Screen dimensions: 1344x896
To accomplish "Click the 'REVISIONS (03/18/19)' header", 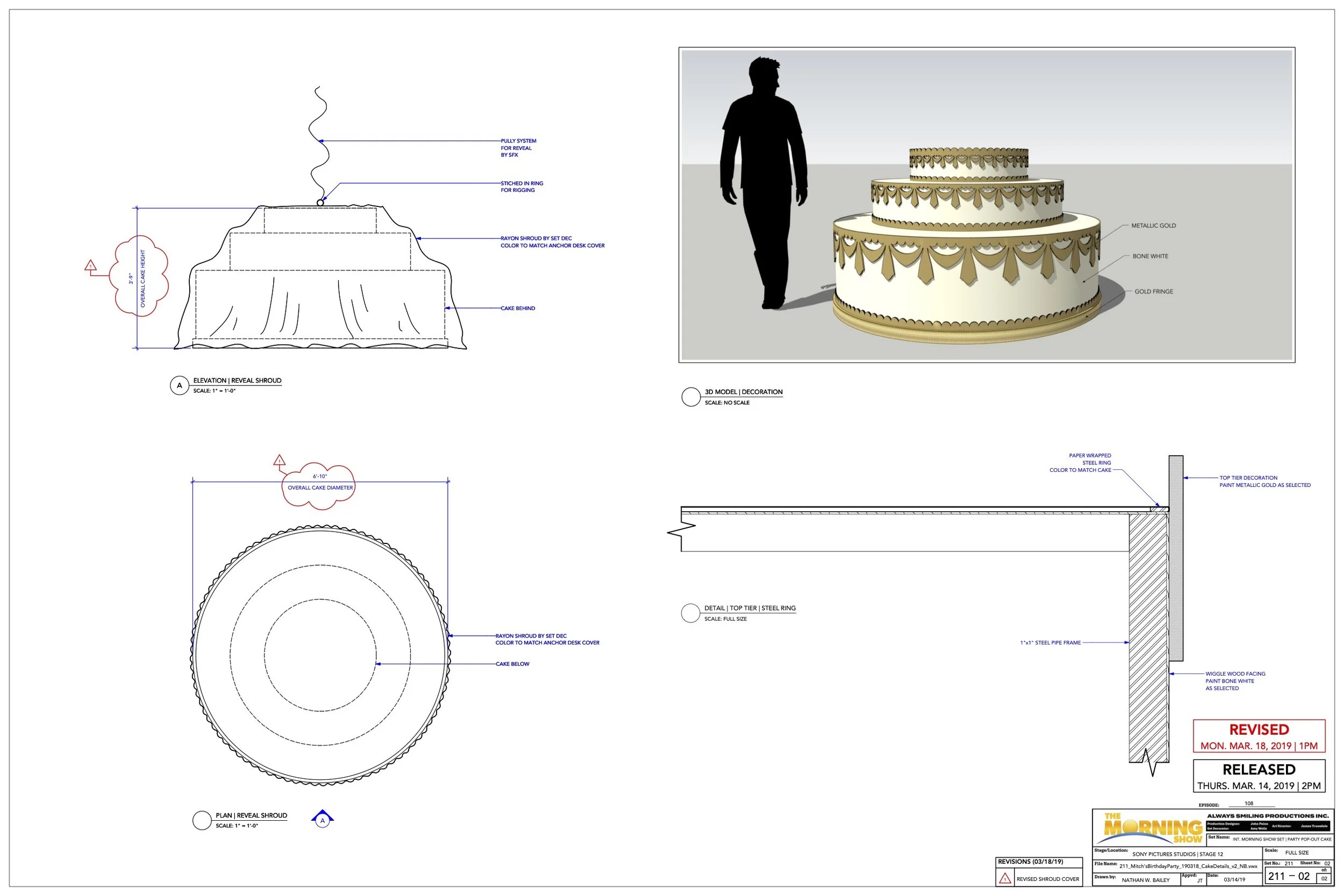I will [x=1030, y=862].
